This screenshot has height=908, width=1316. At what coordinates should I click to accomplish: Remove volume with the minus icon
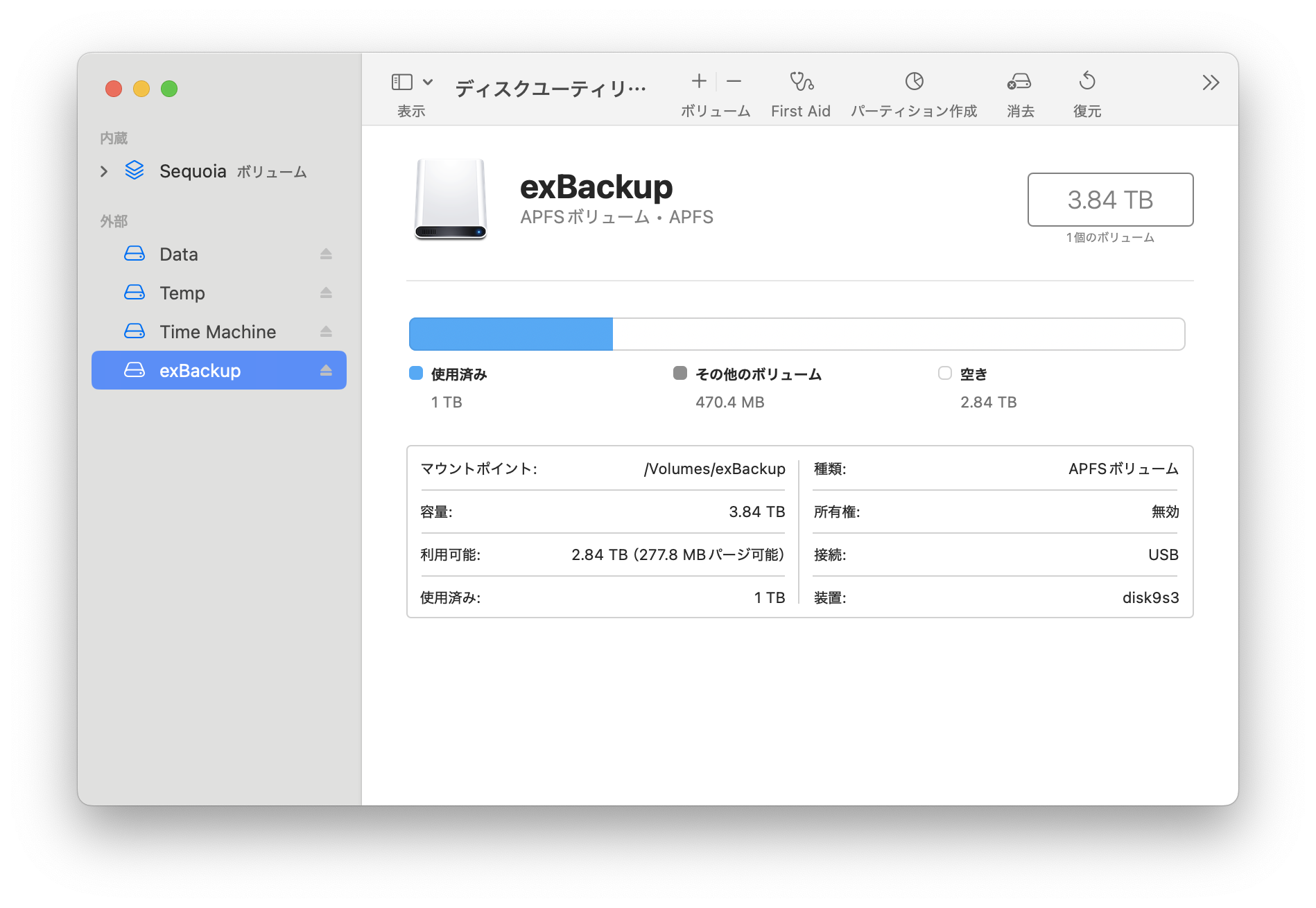pos(734,82)
